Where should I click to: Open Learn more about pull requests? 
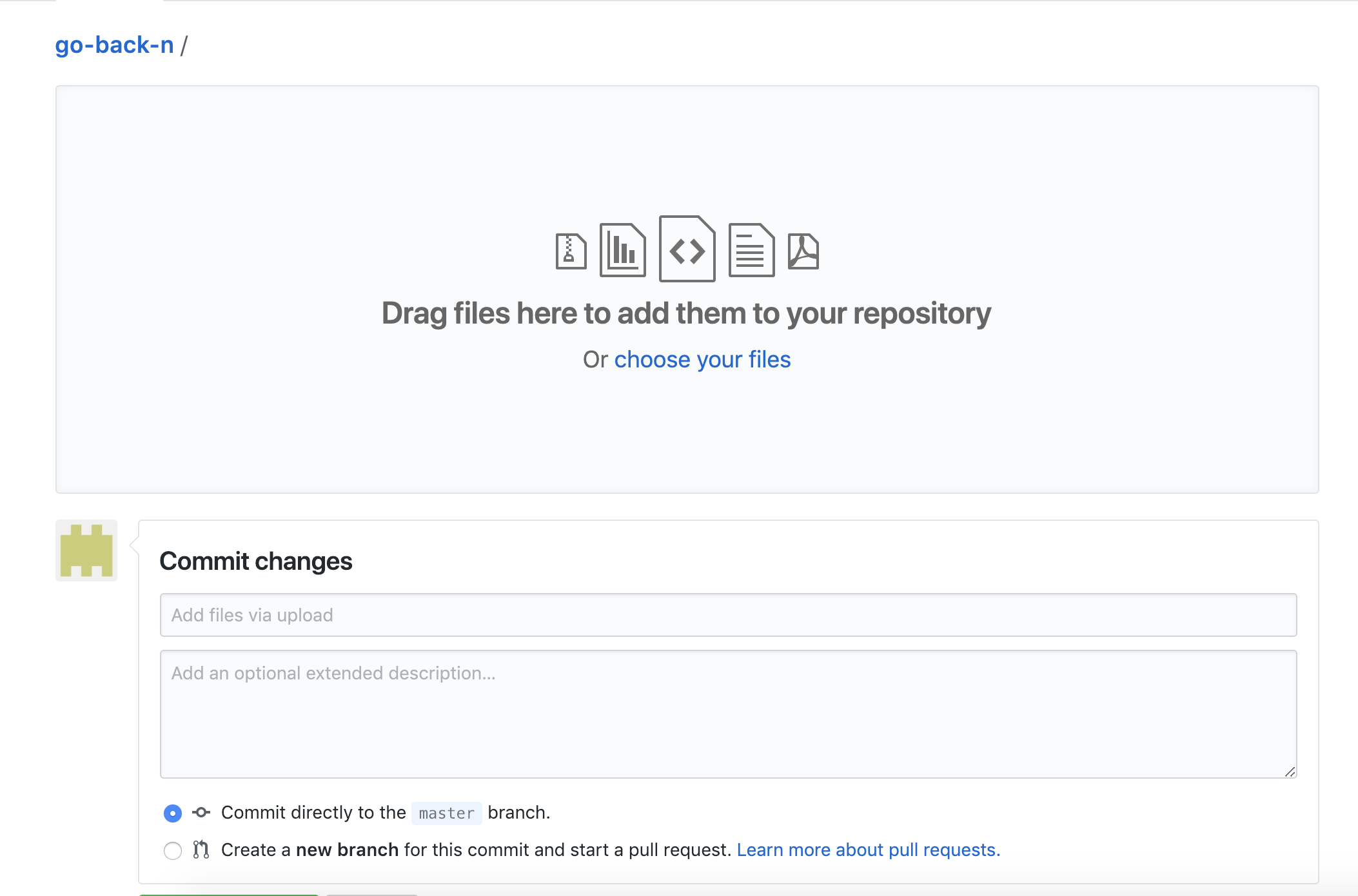(x=869, y=850)
